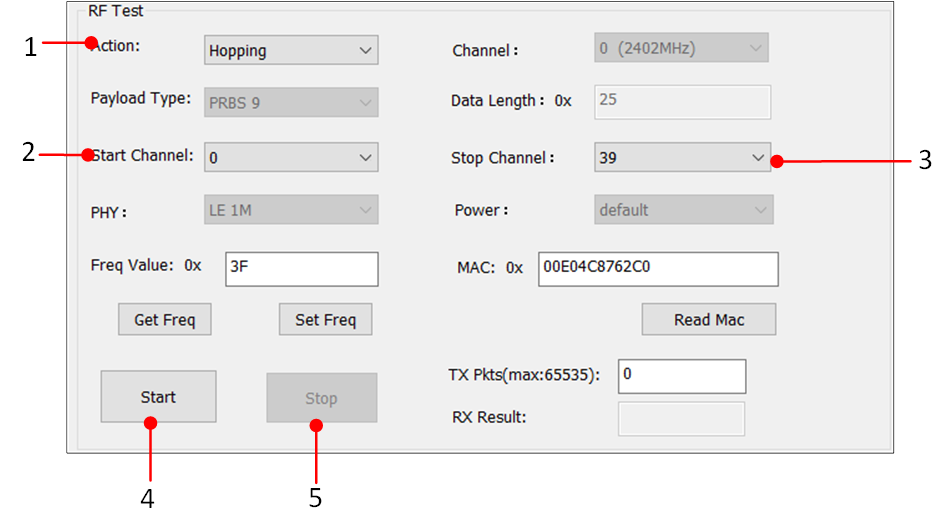
Task: Click the Power dropdown showing default
Action: [x=685, y=210]
